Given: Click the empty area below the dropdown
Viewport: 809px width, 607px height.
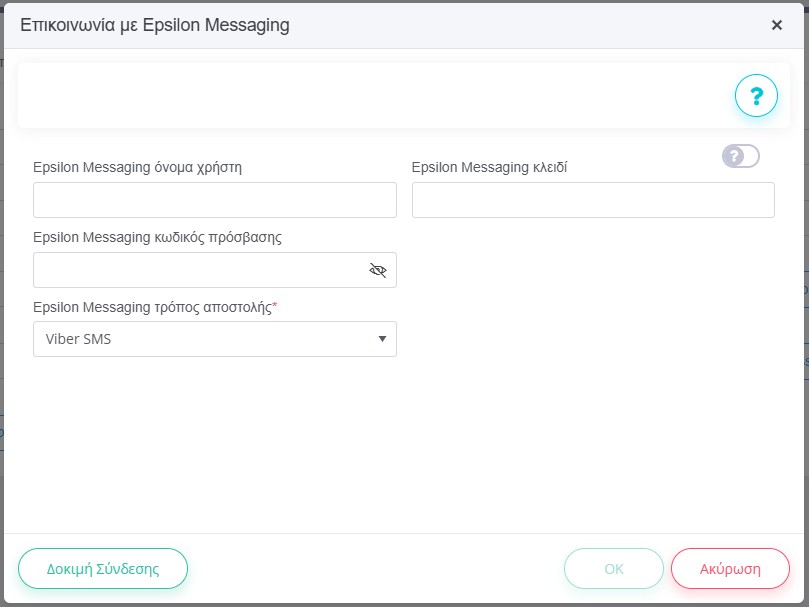Looking at the screenshot, I should tap(400, 440).
